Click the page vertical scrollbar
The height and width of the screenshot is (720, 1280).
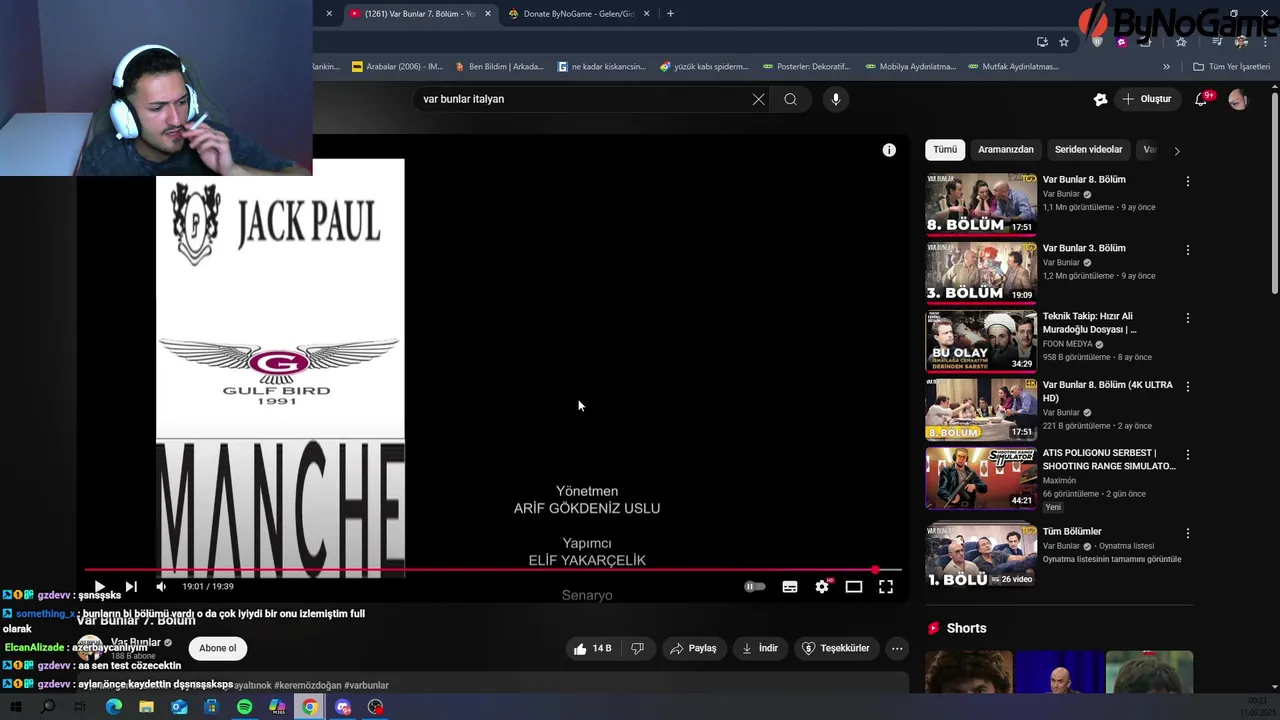(x=1275, y=194)
